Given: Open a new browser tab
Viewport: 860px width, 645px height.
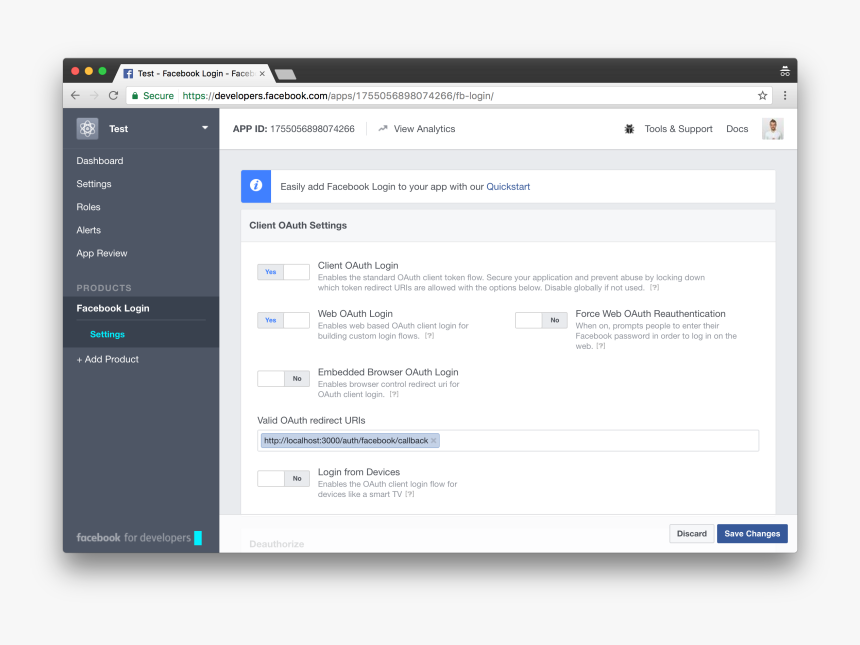Looking at the screenshot, I should click(x=285, y=74).
